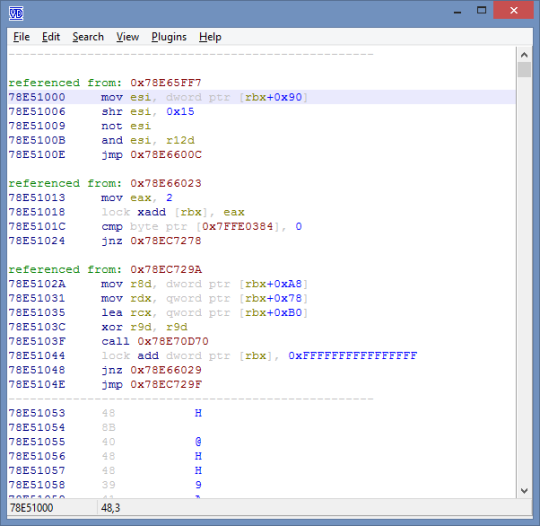Screen dimensions: 540x526
Task: Select line at address 78E51006
Action: click(x=262, y=112)
